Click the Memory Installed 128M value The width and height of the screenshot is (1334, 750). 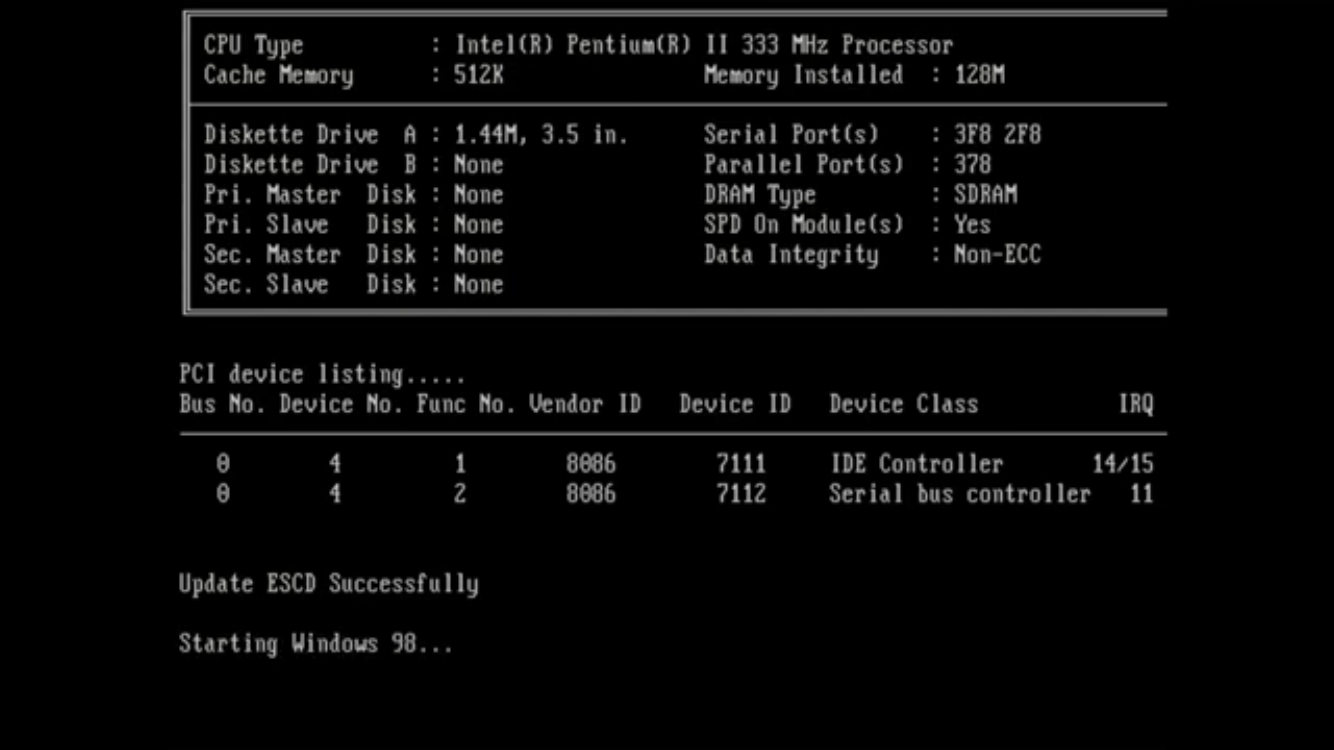pos(979,75)
